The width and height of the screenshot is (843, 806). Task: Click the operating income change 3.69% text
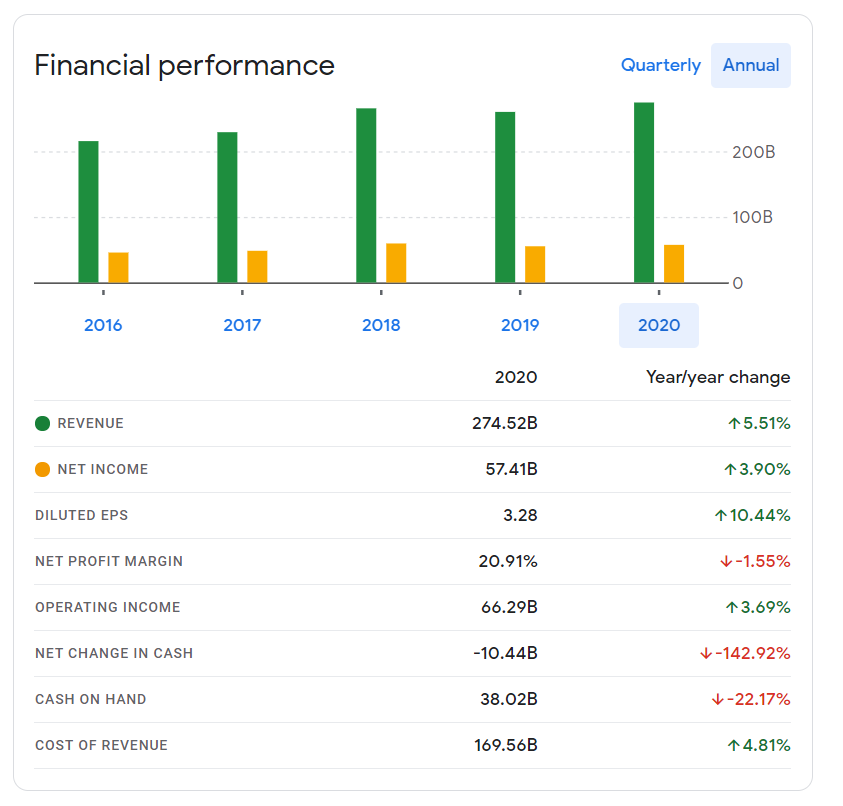766,608
